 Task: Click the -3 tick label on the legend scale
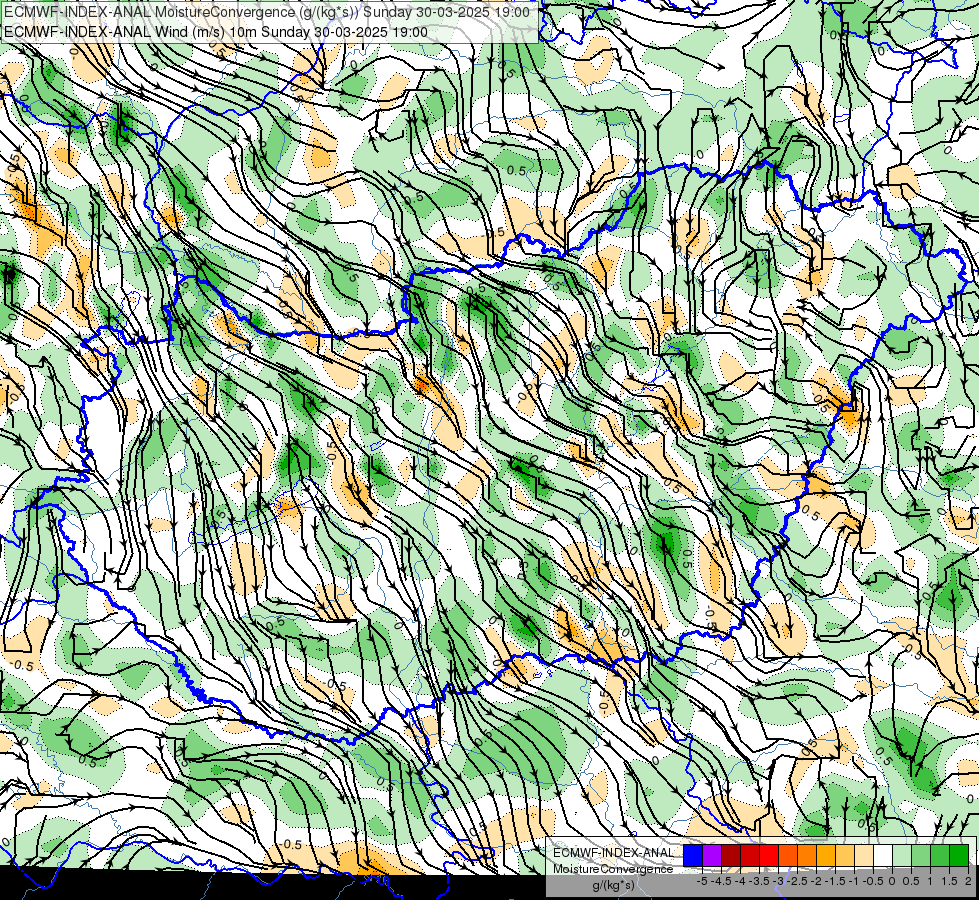click(x=779, y=881)
